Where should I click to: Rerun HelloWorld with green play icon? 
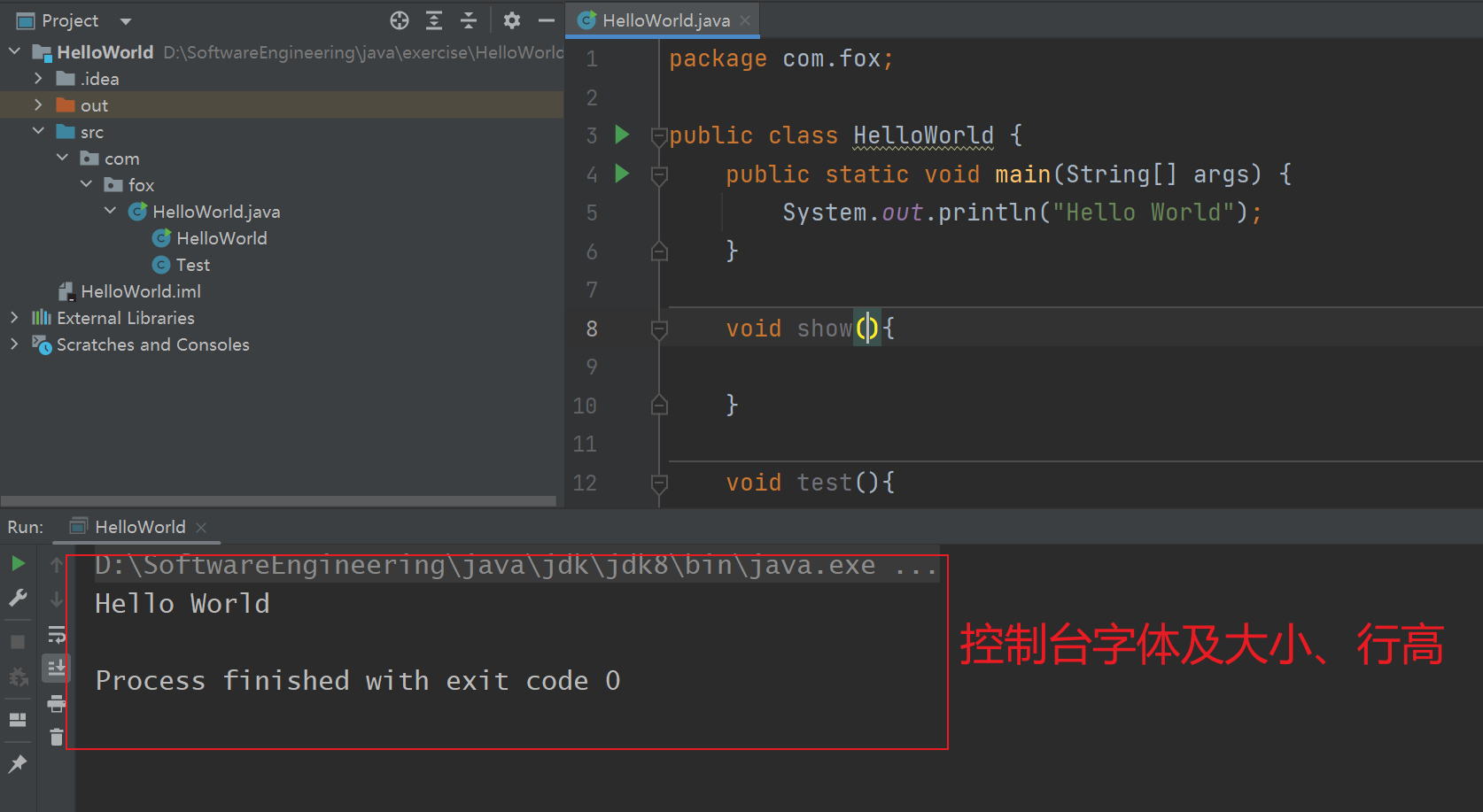(x=18, y=563)
